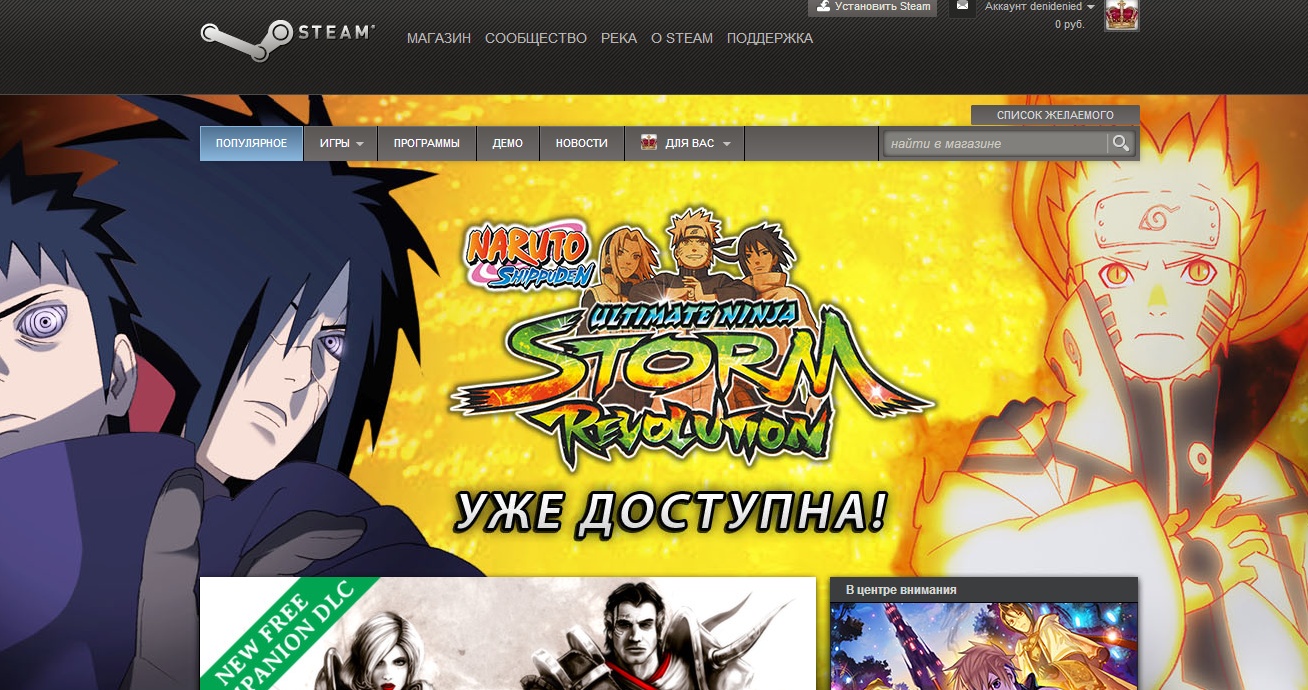Viewport: 1308px width, 690px height.
Task: Expand the Аккаунт denidenied dropdown
Action: [x=1040, y=6]
